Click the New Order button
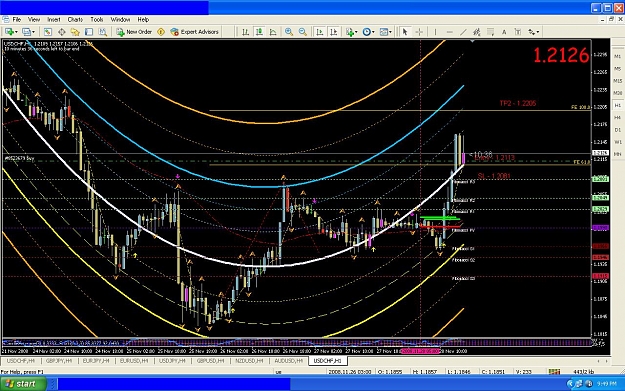This screenshot has height=391, width=625. pos(134,32)
